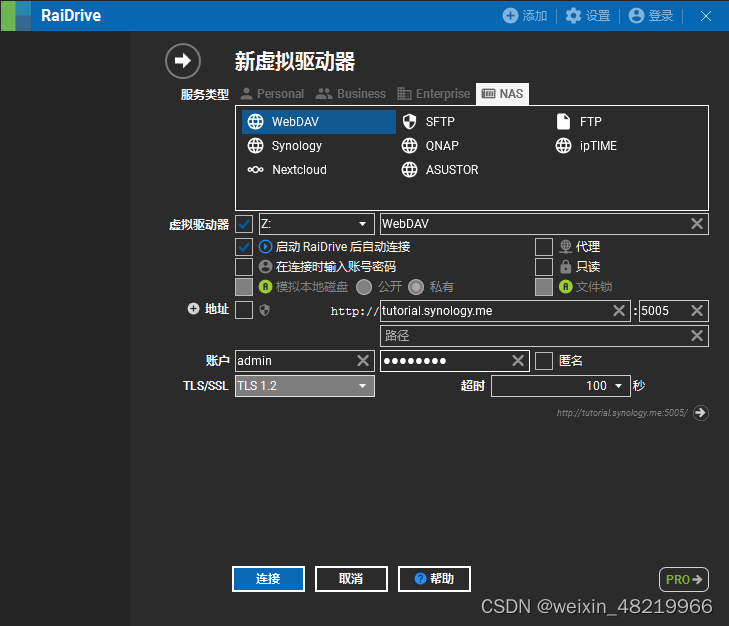729x626 pixels.
Task: Click the 登录 user icon
Action: point(636,15)
